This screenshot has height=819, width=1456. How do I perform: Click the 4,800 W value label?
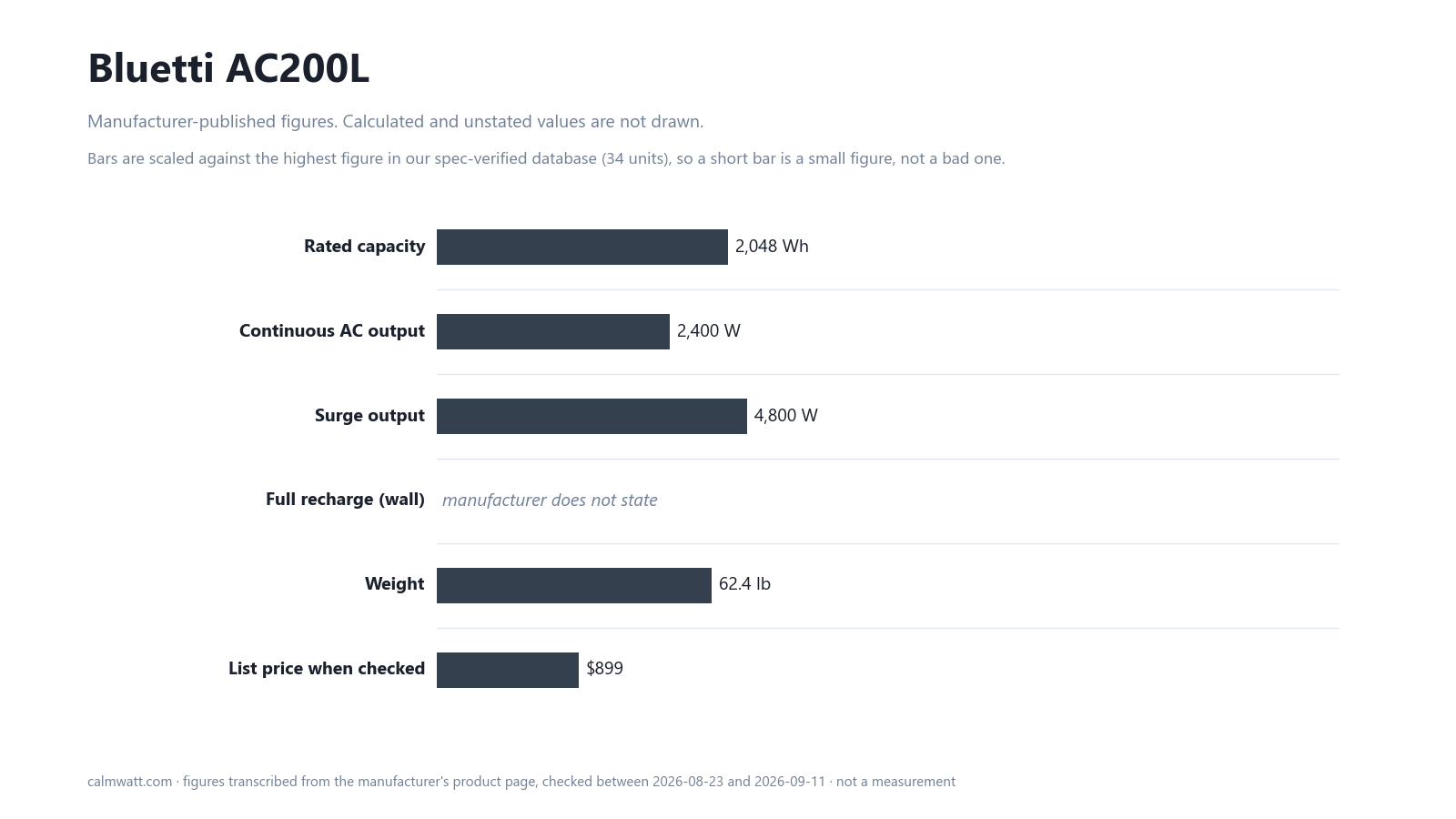(786, 416)
